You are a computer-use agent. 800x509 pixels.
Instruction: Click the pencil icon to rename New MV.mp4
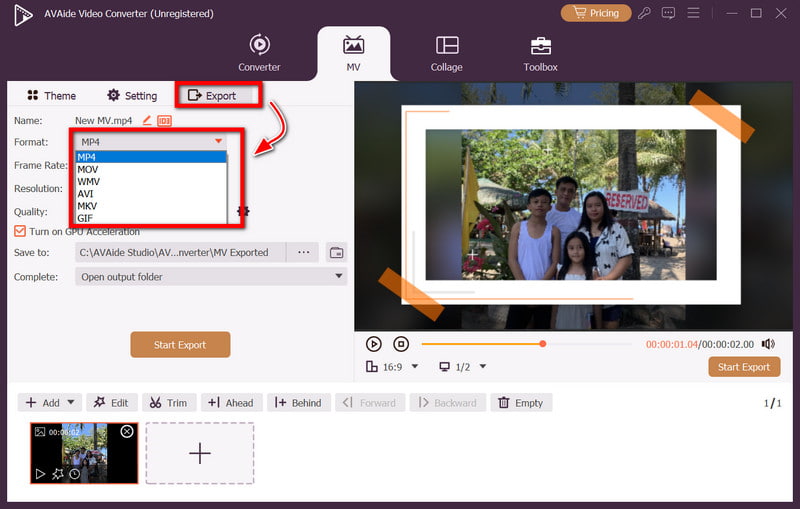[147, 121]
